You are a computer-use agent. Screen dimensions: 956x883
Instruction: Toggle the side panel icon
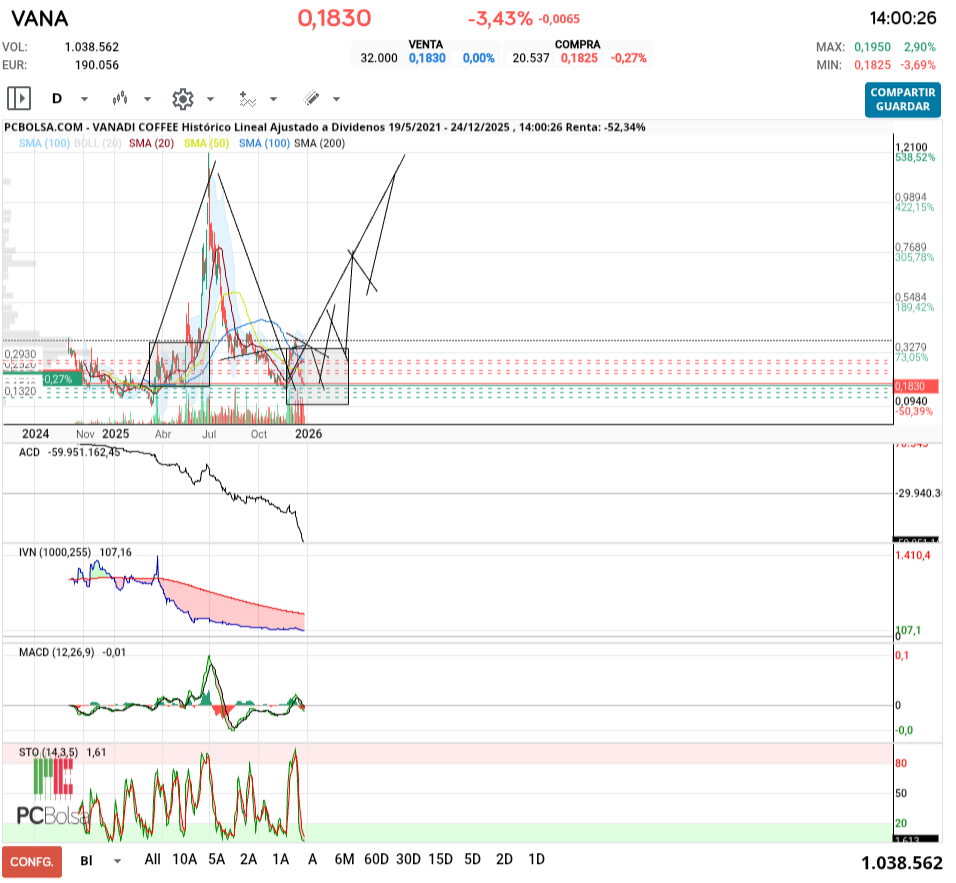point(19,98)
